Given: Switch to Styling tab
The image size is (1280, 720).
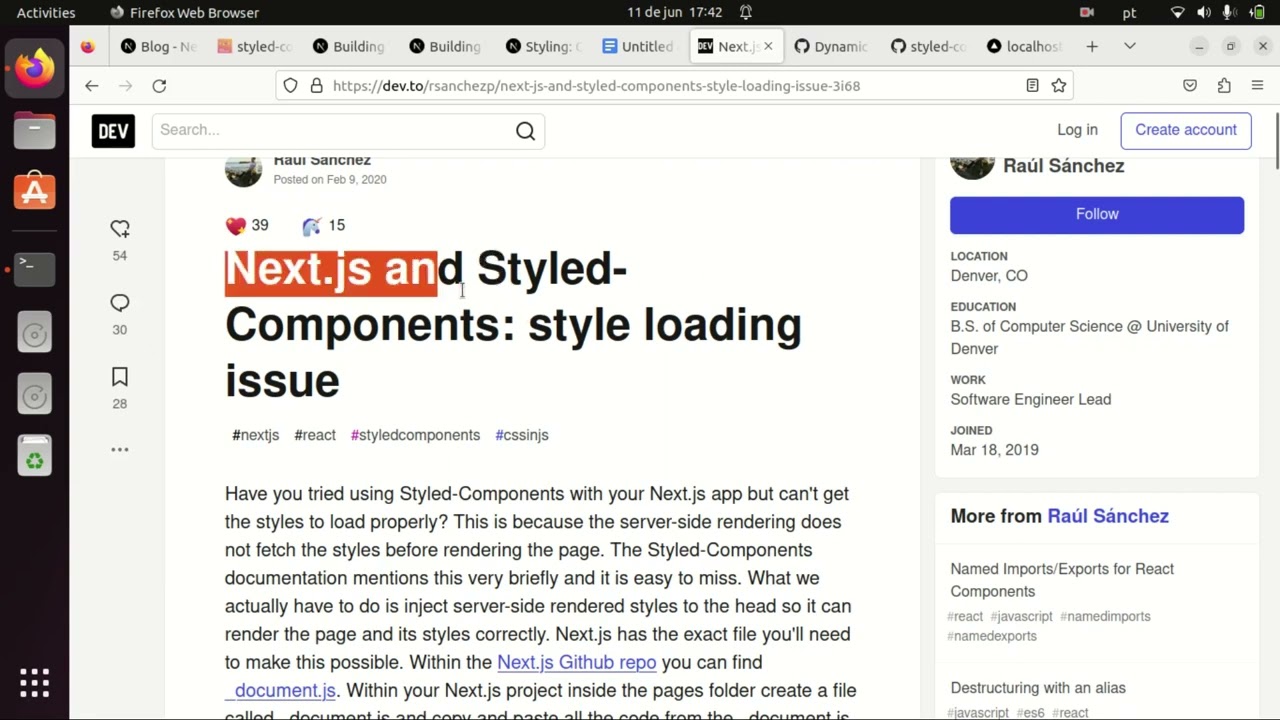Looking at the screenshot, I should tap(543, 46).
